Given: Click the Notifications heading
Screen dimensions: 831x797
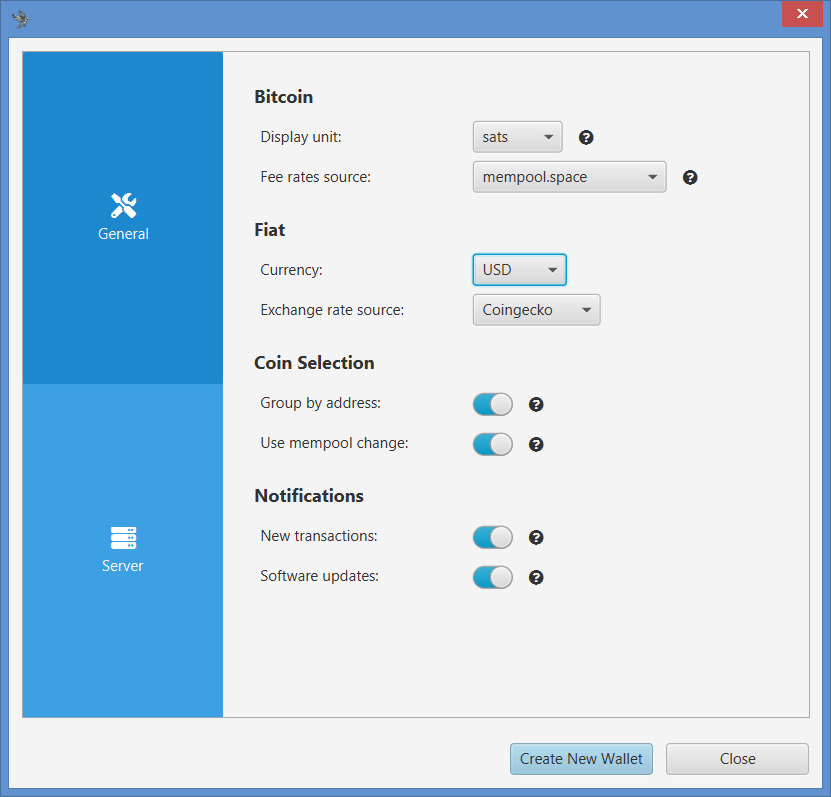Looking at the screenshot, I should tap(309, 496).
